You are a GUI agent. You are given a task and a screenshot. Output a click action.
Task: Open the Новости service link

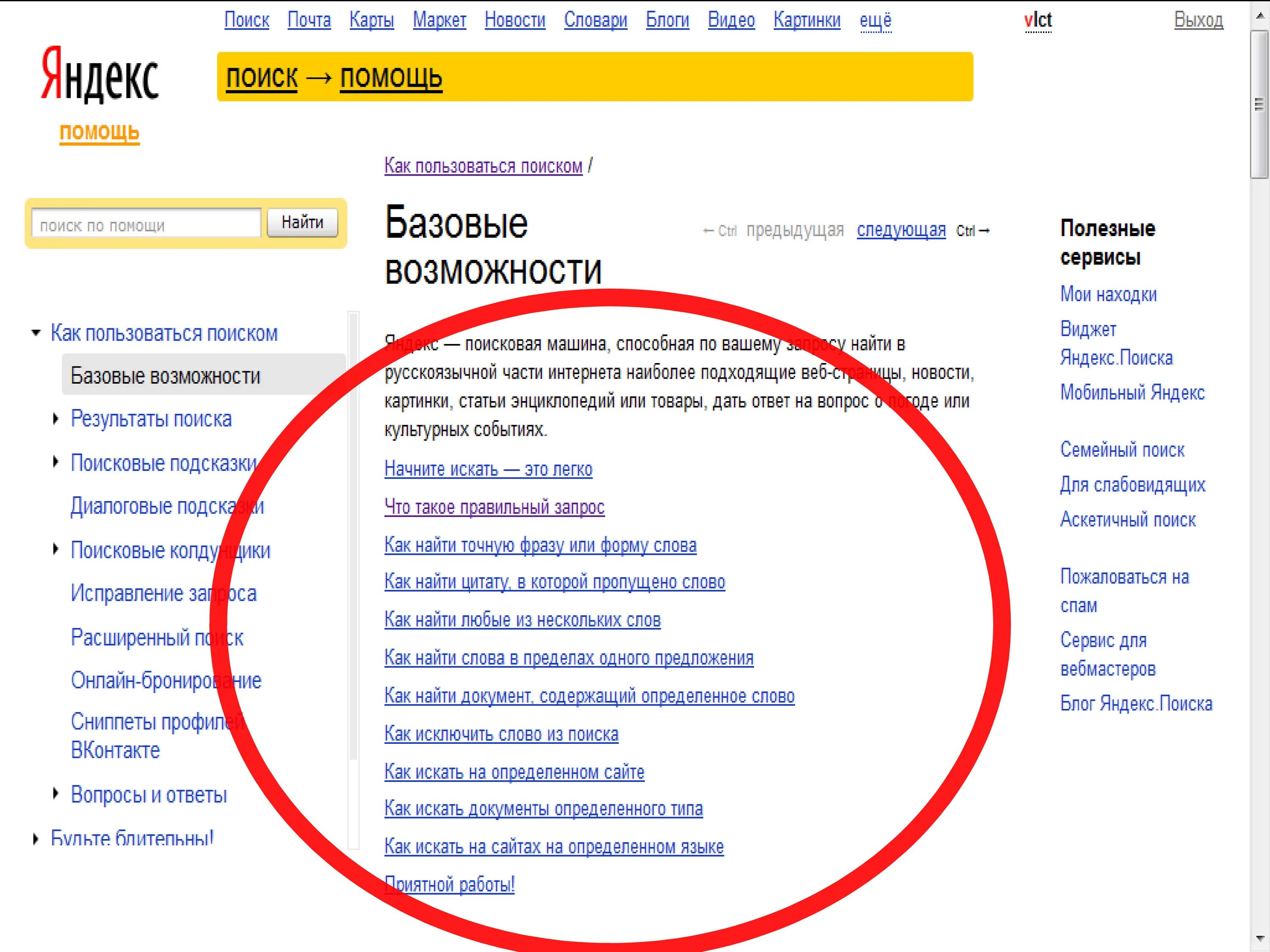tap(515, 20)
